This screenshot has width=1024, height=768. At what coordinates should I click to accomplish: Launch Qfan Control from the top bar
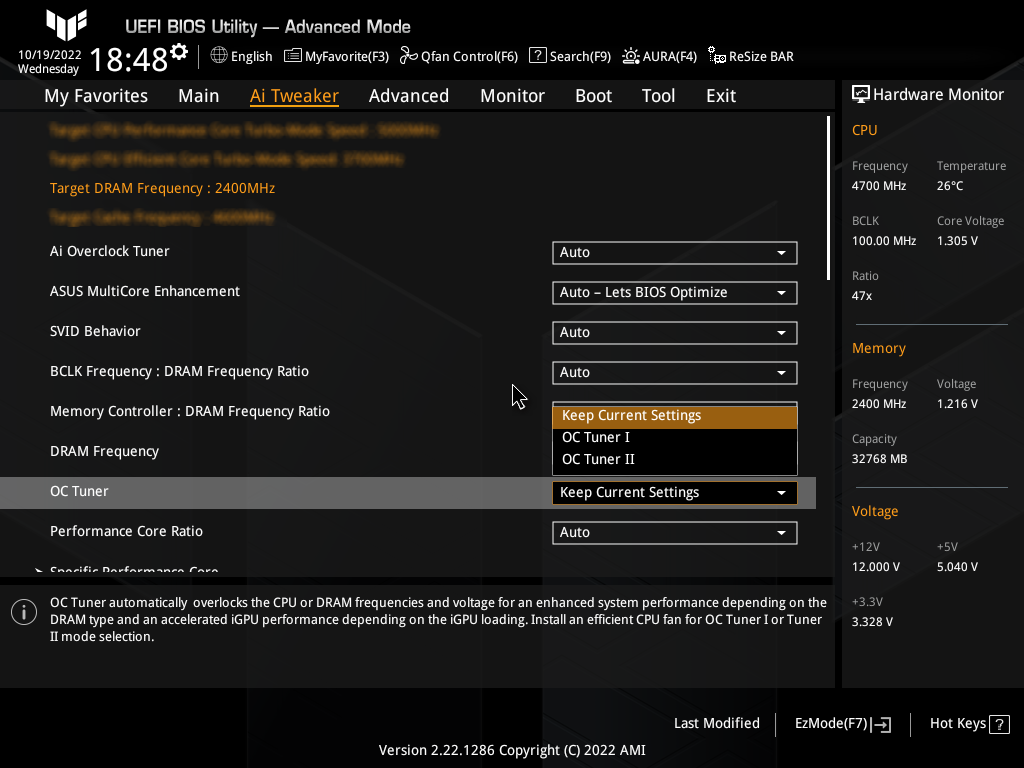tap(408, 57)
